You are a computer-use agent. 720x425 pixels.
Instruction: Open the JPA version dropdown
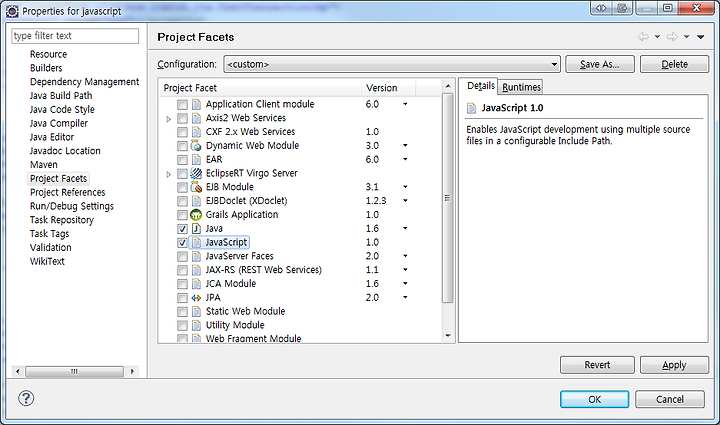tap(405, 297)
